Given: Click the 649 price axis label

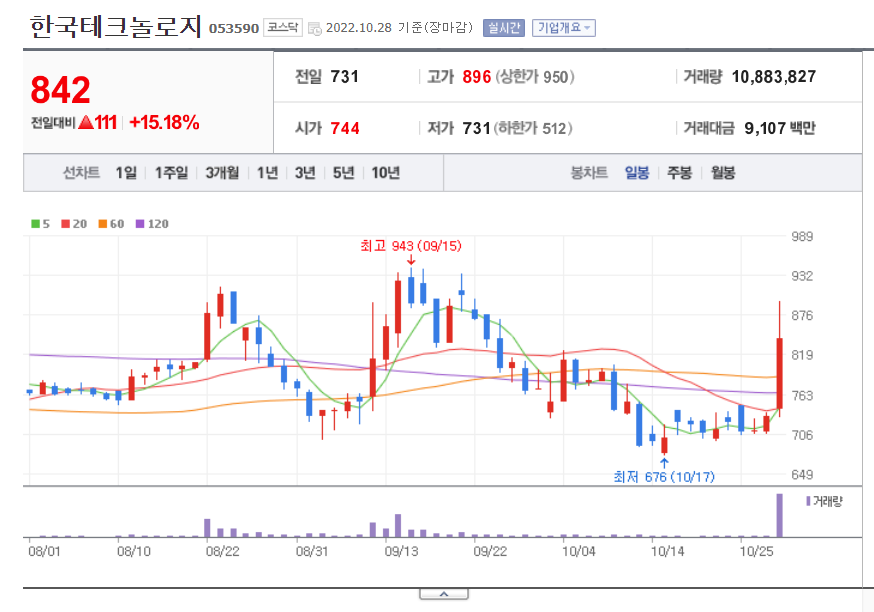Looking at the screenshot, I should [x=802, y=475].
